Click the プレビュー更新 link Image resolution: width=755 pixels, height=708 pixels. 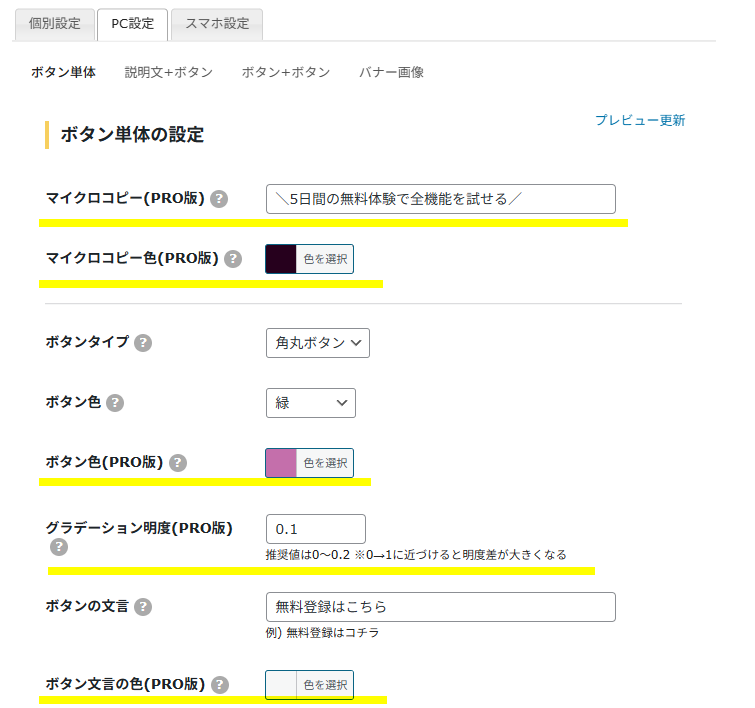click(640, 120)
